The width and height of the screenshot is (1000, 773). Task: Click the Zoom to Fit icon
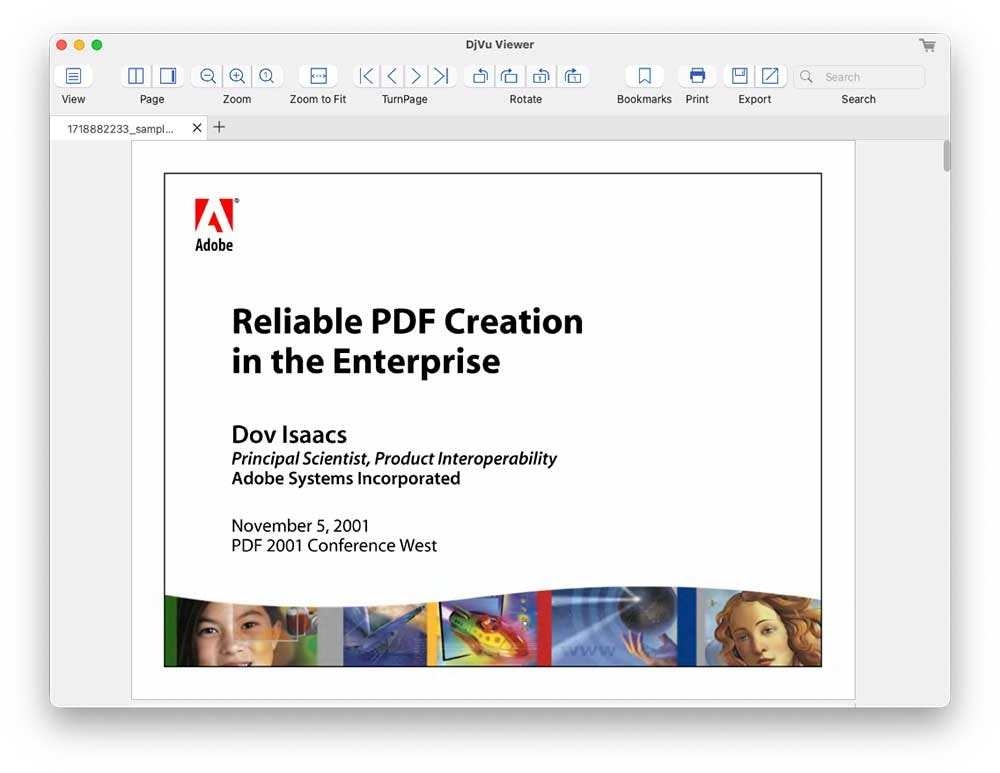pyautogui.click(x=318, y=77)
